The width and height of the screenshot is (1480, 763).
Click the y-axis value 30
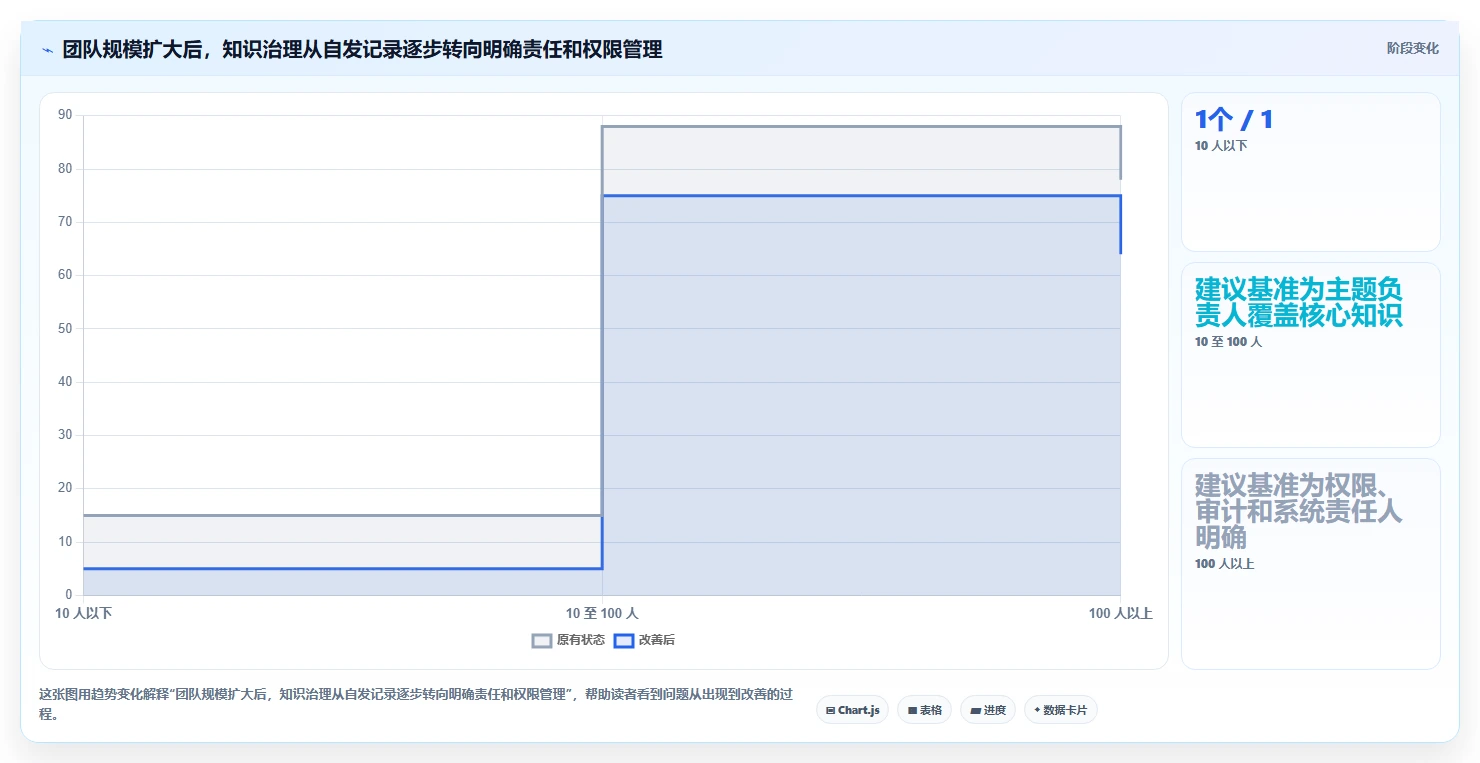pos(65,435)
